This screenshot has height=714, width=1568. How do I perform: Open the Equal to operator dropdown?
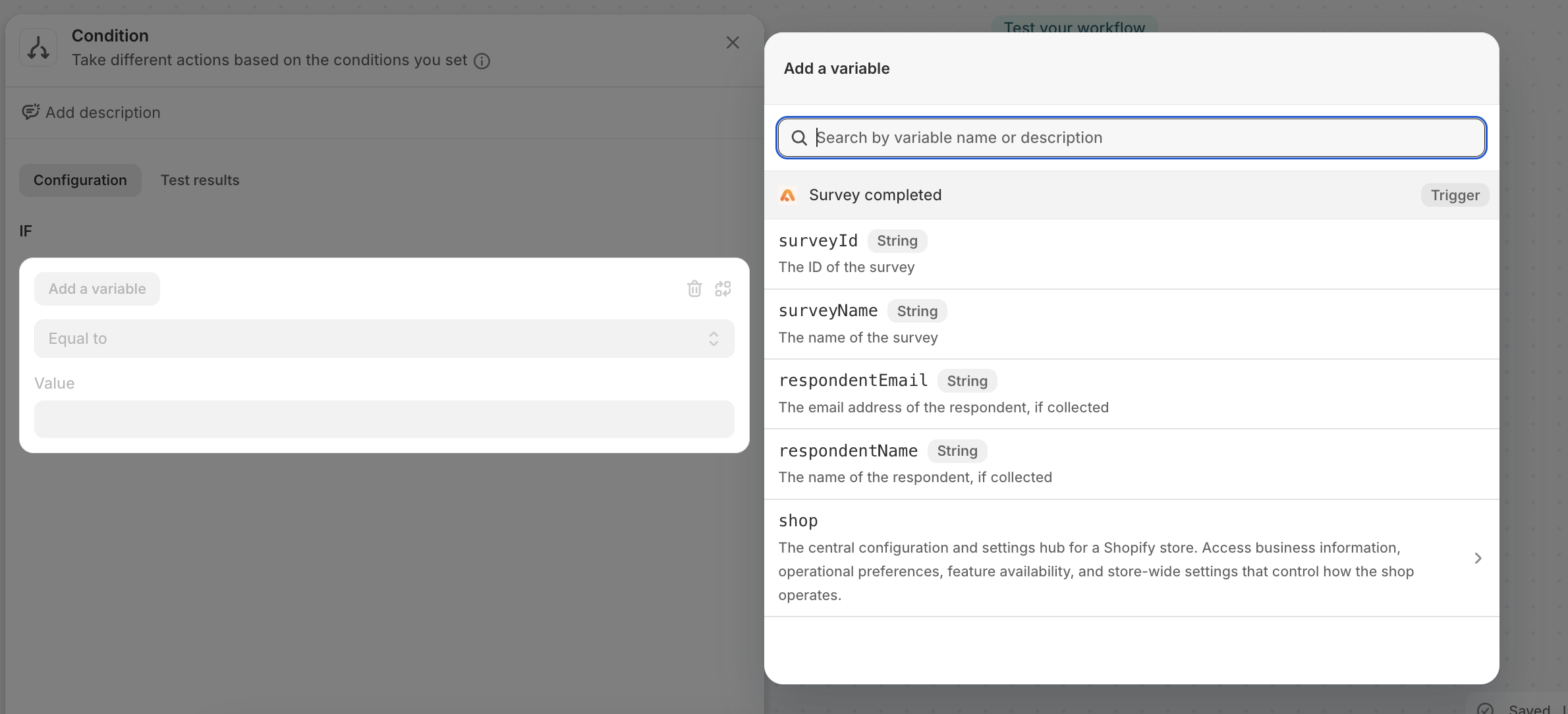pyautogui.click(x=384, y=339)
